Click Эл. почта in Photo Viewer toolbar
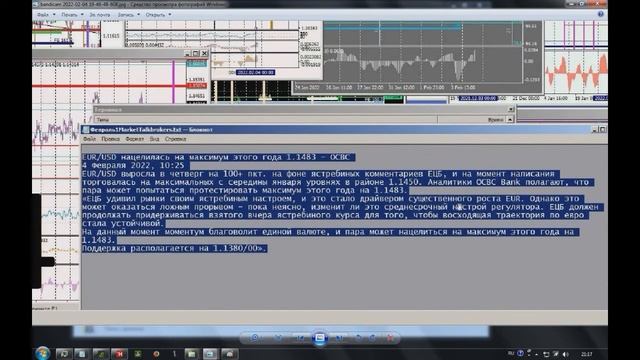Viewport: 640px width, 360px height. pos(100,14)
